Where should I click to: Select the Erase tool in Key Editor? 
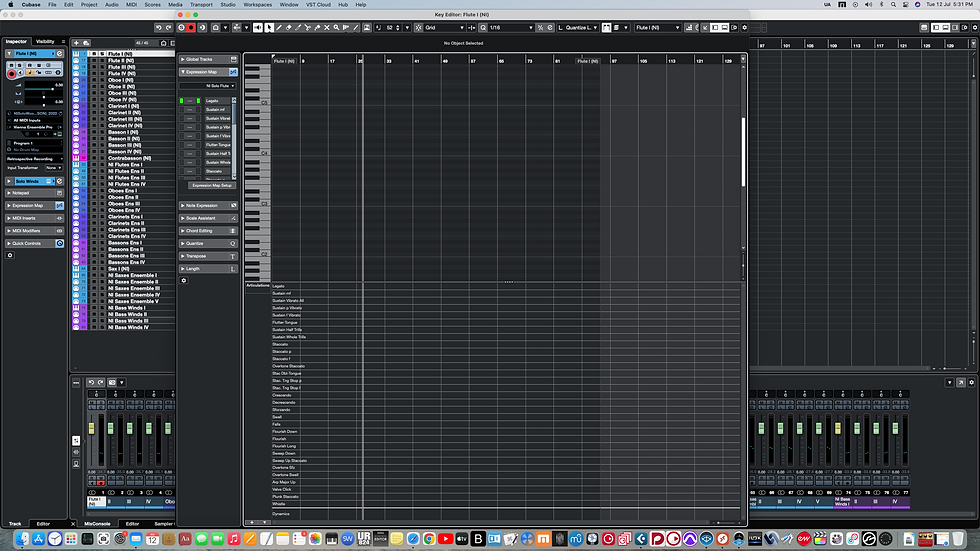point(289,27)
